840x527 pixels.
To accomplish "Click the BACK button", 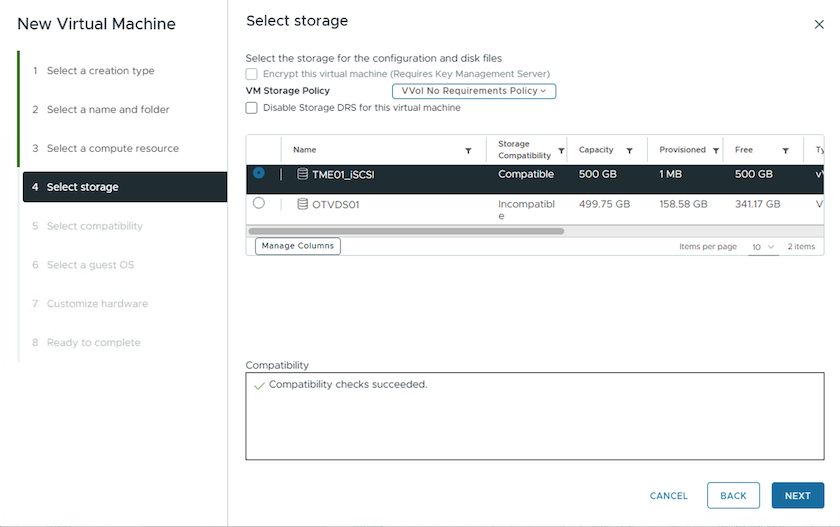I will (733, 495).
